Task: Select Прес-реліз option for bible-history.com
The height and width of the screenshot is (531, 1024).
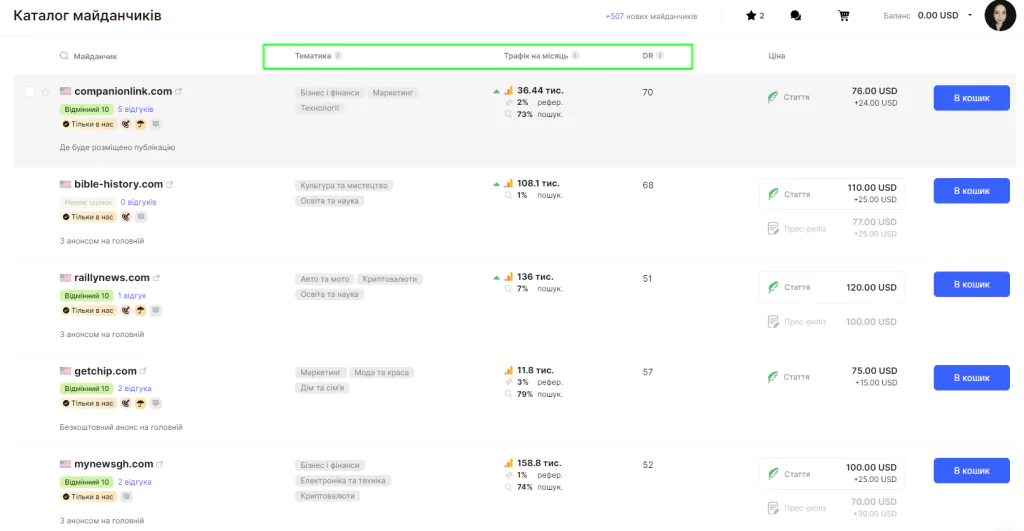Action: point(832,228)
